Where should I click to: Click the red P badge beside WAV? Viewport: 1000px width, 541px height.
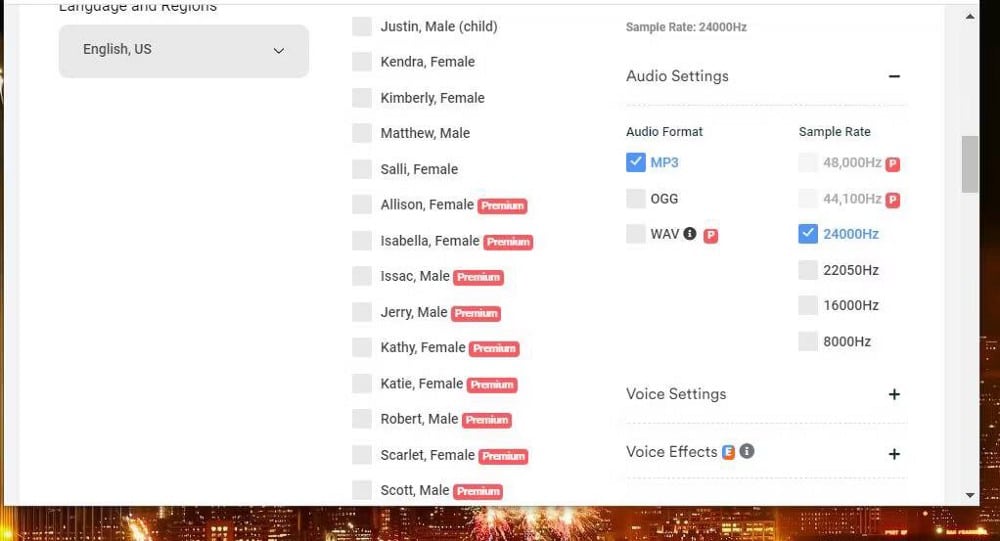click(710, 235)
